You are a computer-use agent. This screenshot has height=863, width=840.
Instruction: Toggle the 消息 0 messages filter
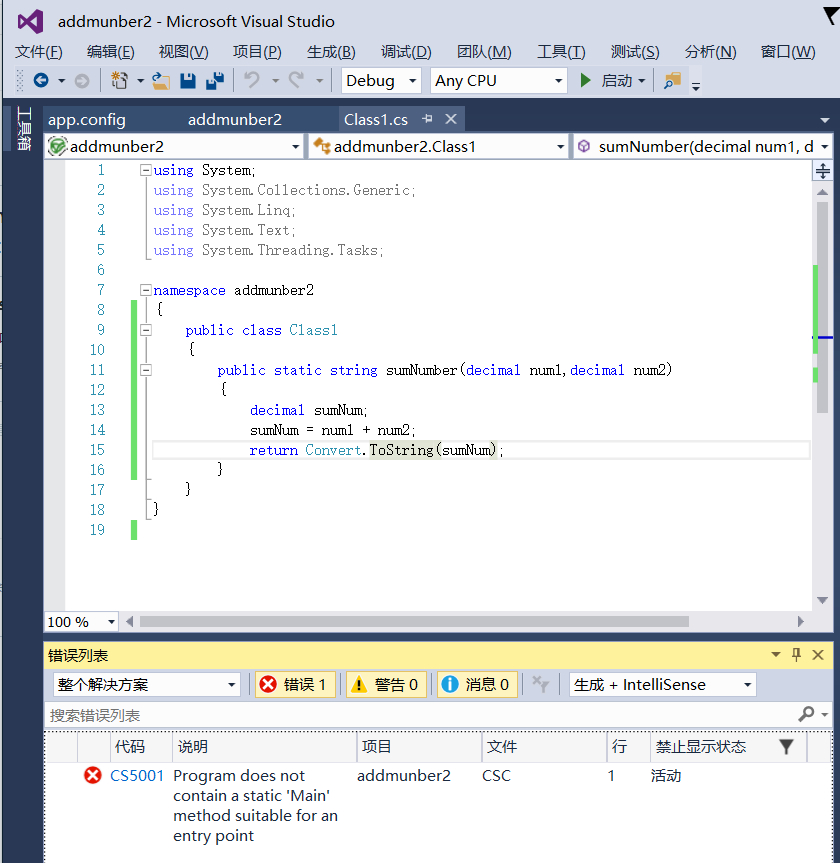(476, 685)
